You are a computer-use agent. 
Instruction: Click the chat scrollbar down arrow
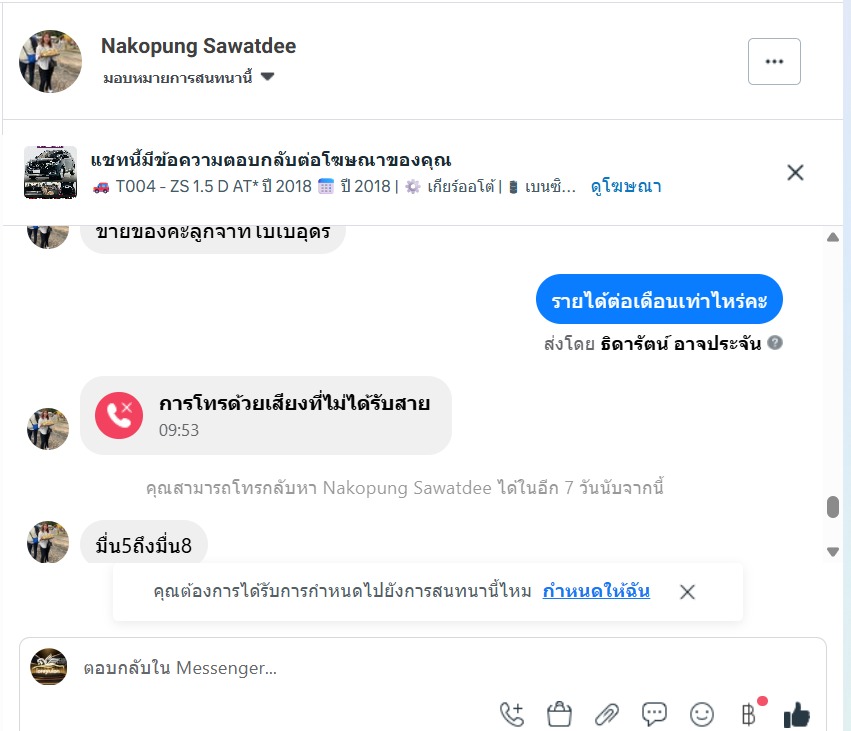point(832,551)
